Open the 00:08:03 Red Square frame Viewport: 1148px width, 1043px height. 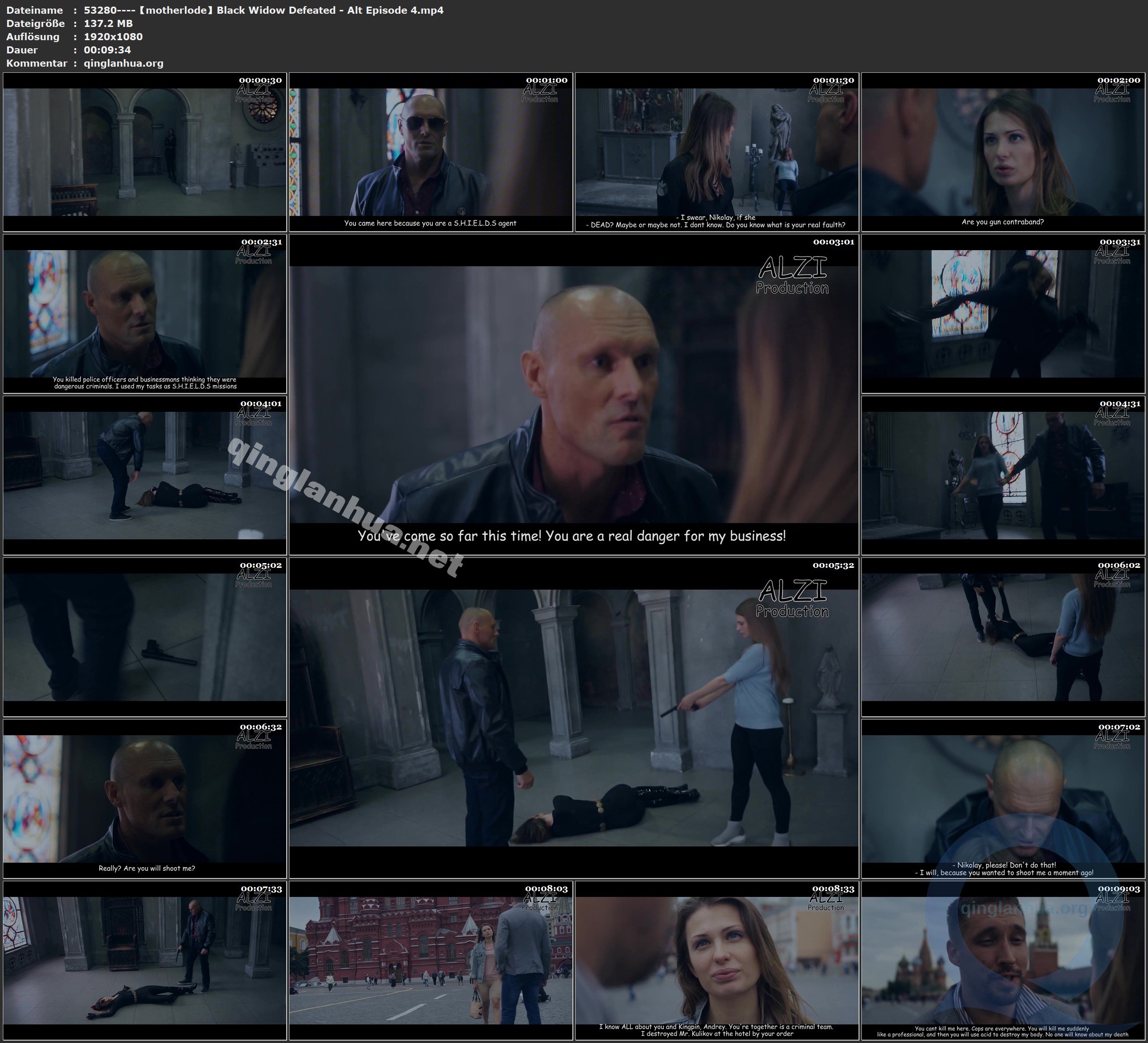(x=431, y=960)
